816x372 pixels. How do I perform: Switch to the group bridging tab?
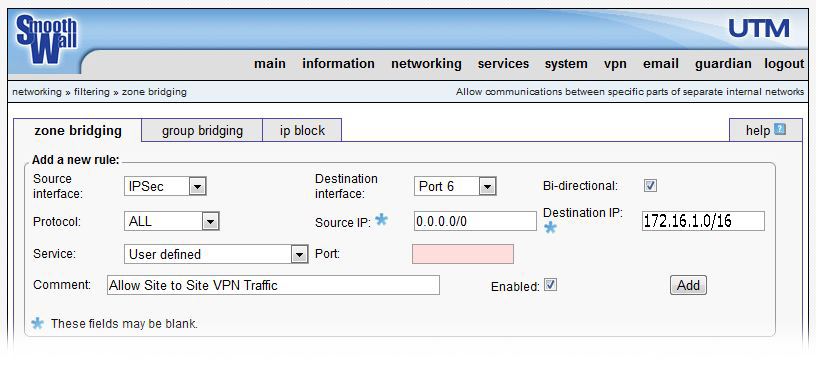[202, 131]
